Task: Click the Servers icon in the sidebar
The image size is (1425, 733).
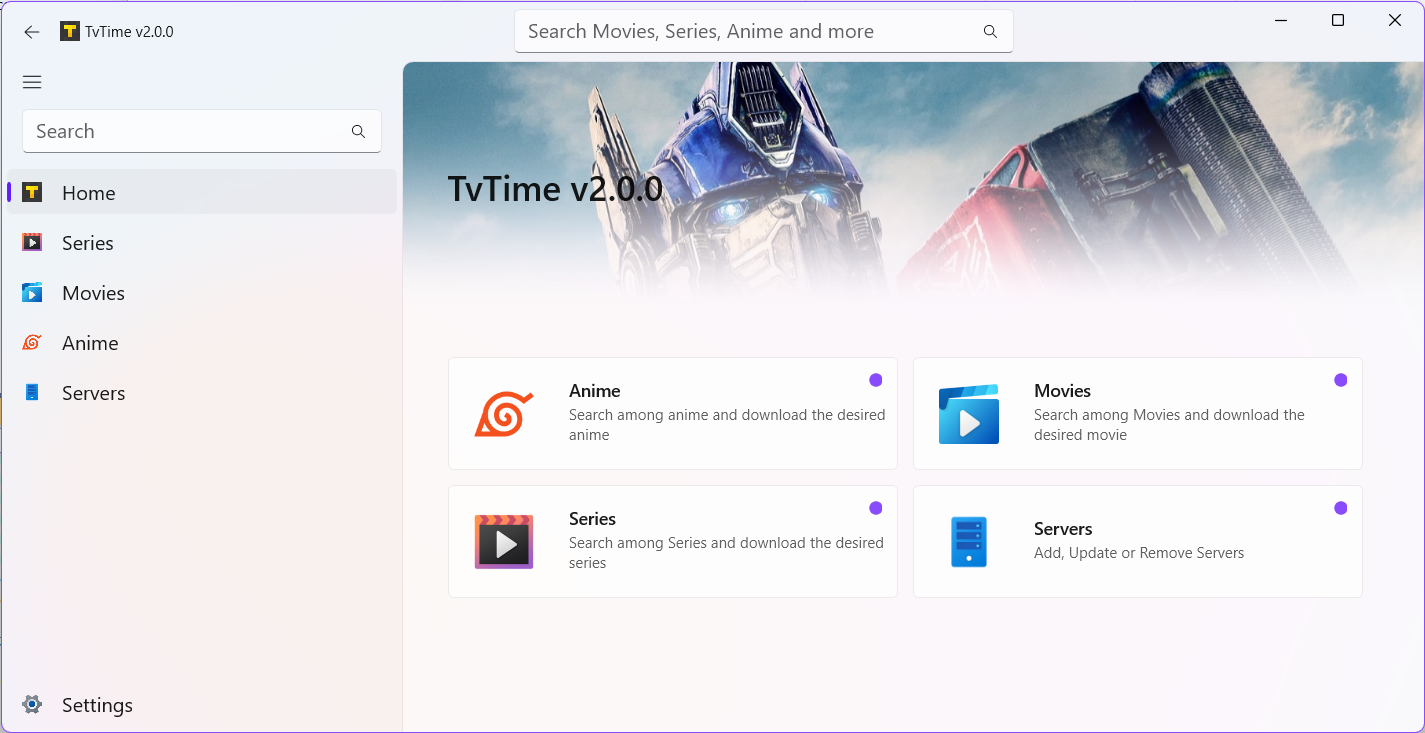Action: pyautogui.click(x=32, y=392)
